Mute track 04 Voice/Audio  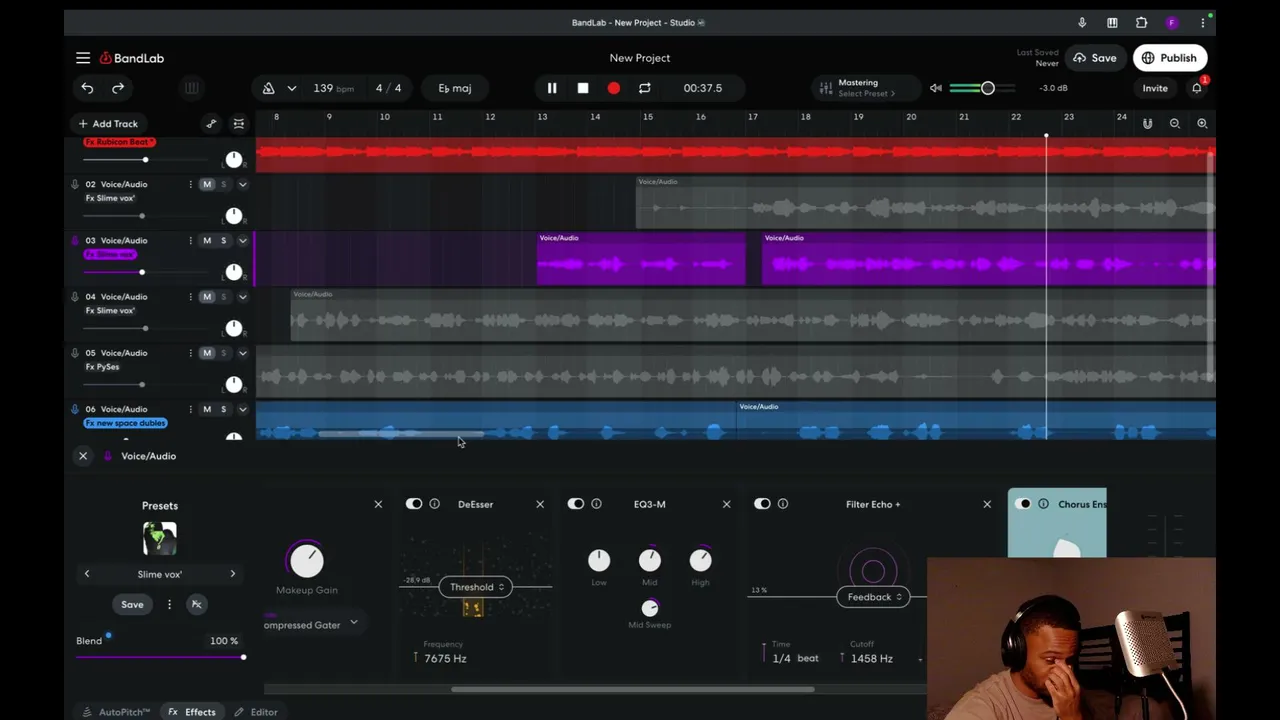point(207,297)
